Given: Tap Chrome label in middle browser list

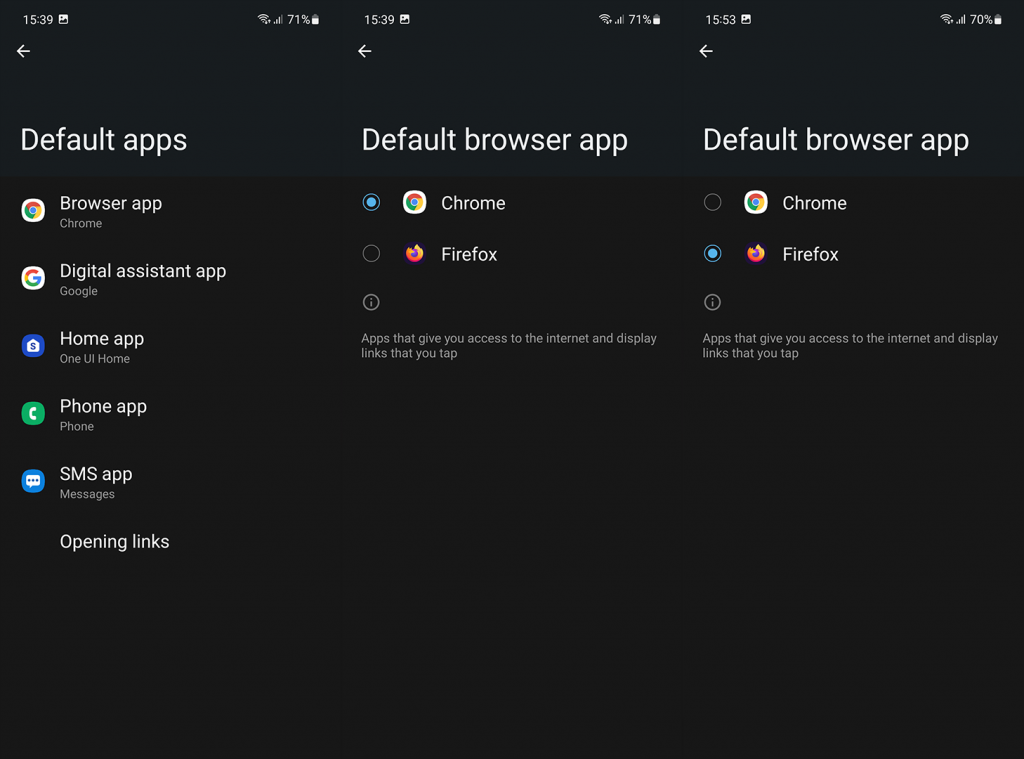Looking at the screenshot, I should 473,203.
